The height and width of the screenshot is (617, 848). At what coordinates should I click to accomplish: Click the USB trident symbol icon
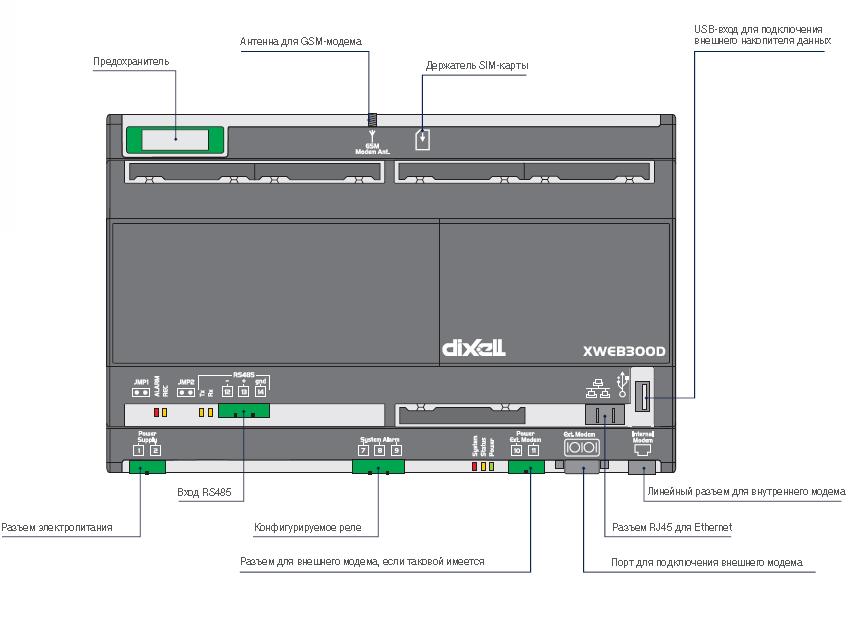pyautogui.click(x=622, y=384)
